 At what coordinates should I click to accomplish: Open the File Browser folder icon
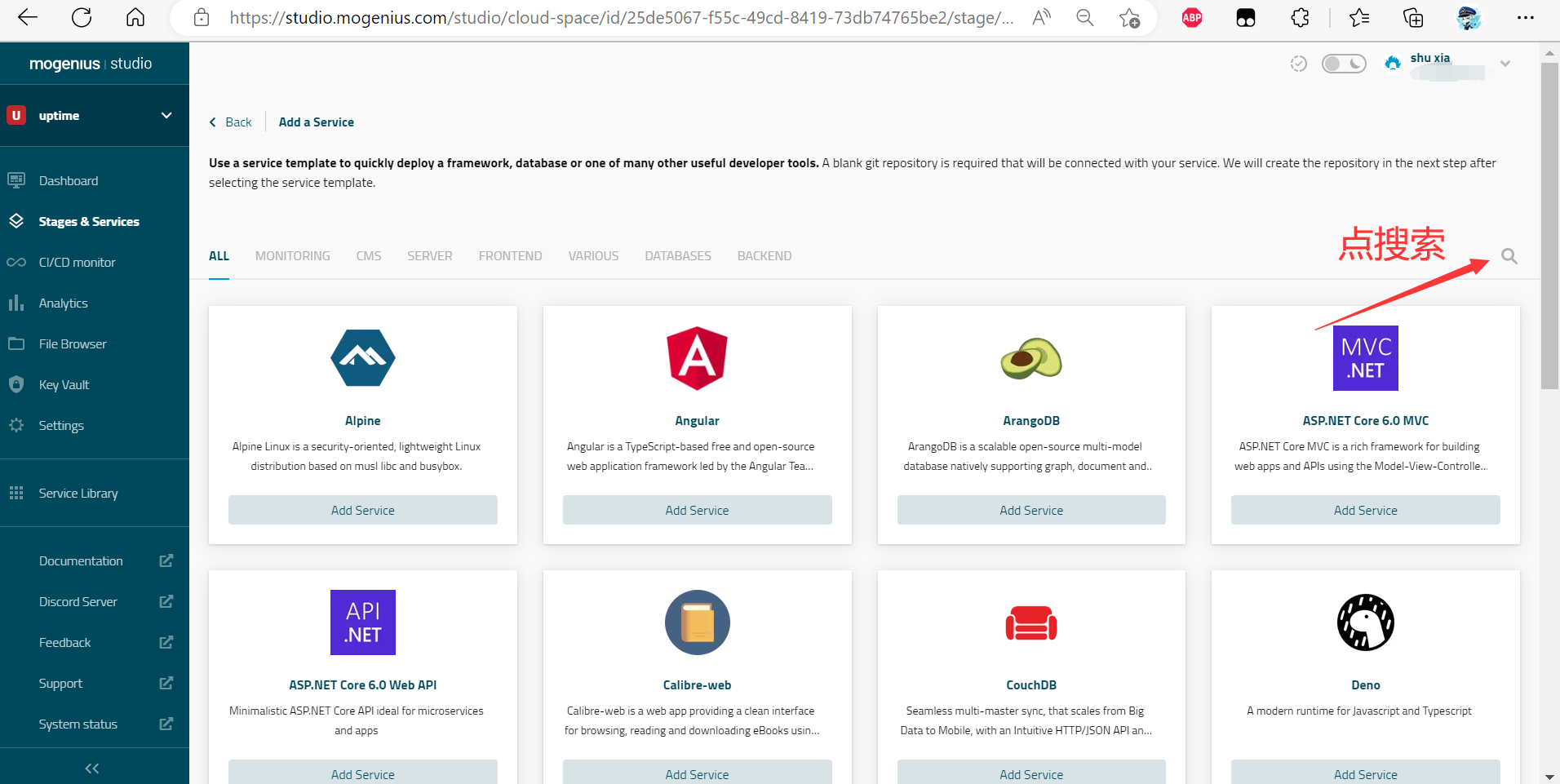(x=16, y=343)
